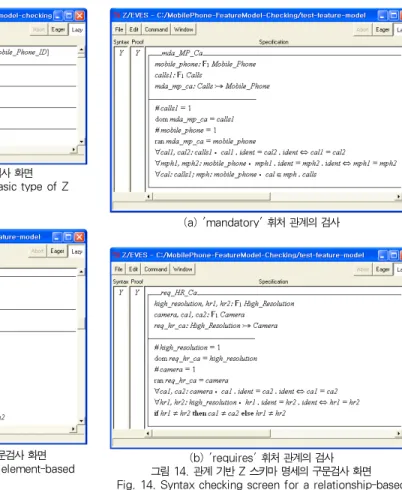The width and height of the screenshot is (402, 490).
Task: Click right scroll arrow in mda_MP_Ca window
Action: click(x=398, y=197)
